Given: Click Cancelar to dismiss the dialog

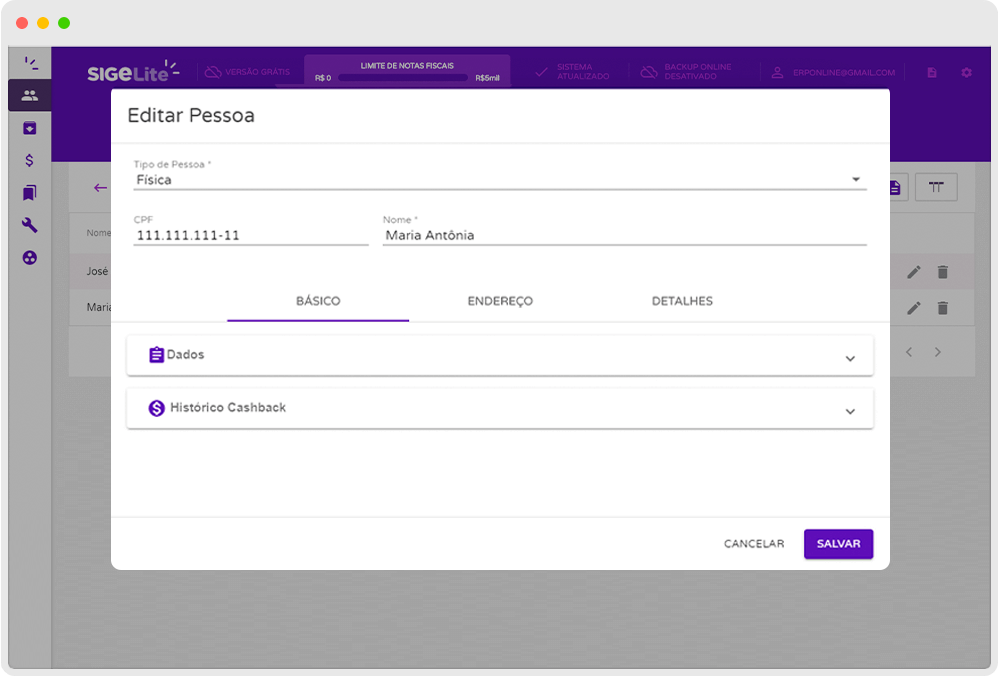Looking at the screenshot, I should tap(754, 544).
